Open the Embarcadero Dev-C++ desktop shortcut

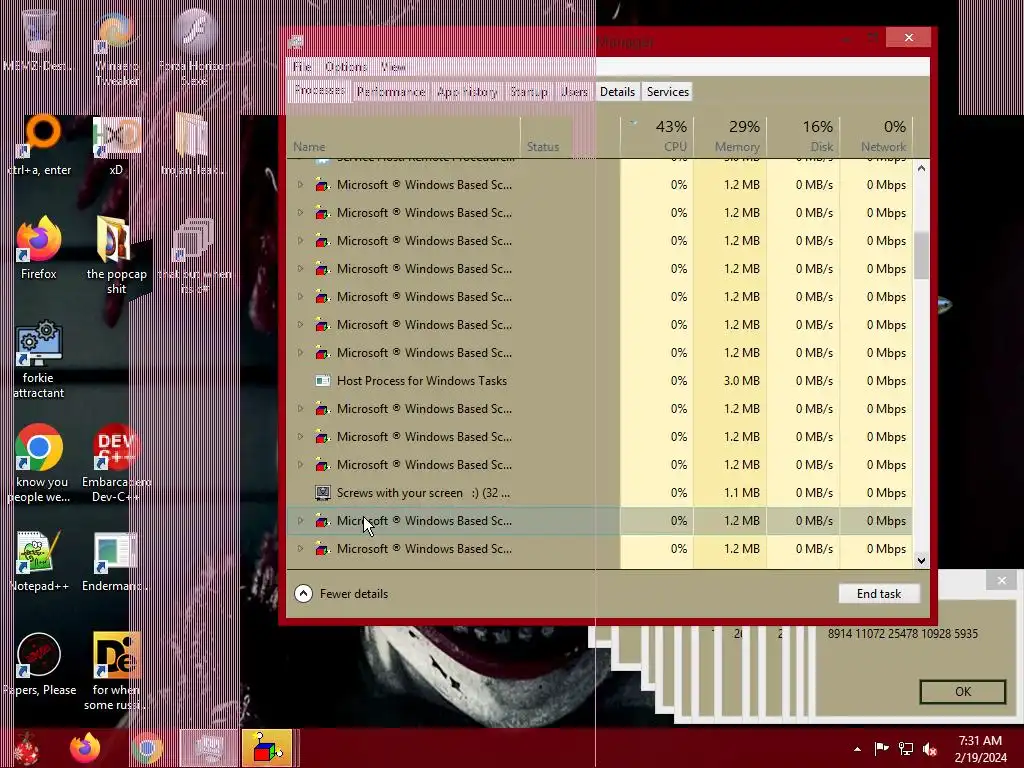[x=116, y=464]
